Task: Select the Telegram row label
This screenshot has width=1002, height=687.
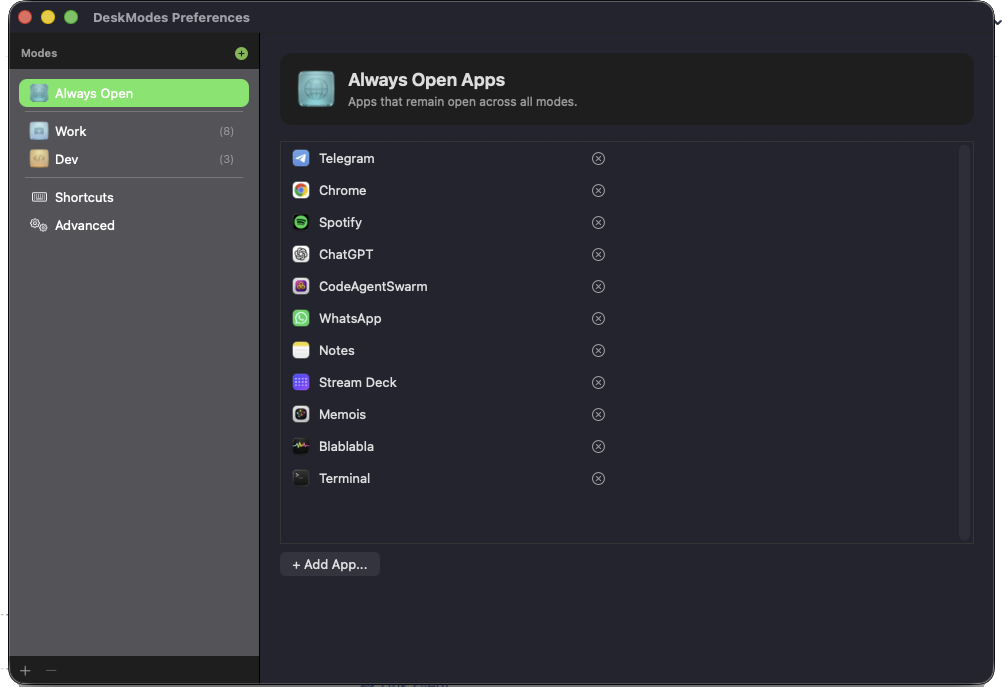Action: (x=346, y=158)
